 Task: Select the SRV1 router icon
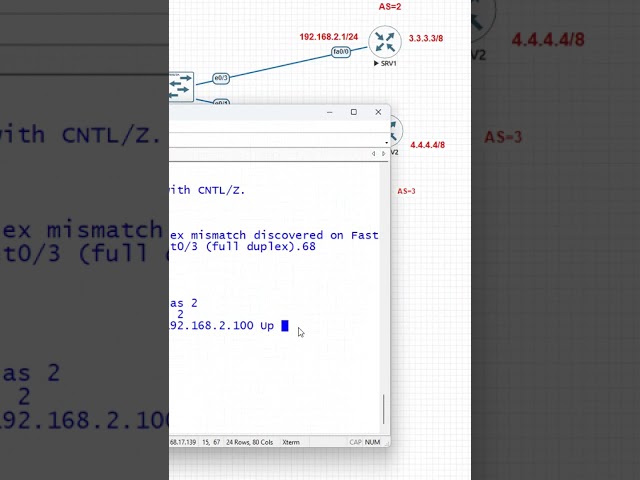coord(385,42)
